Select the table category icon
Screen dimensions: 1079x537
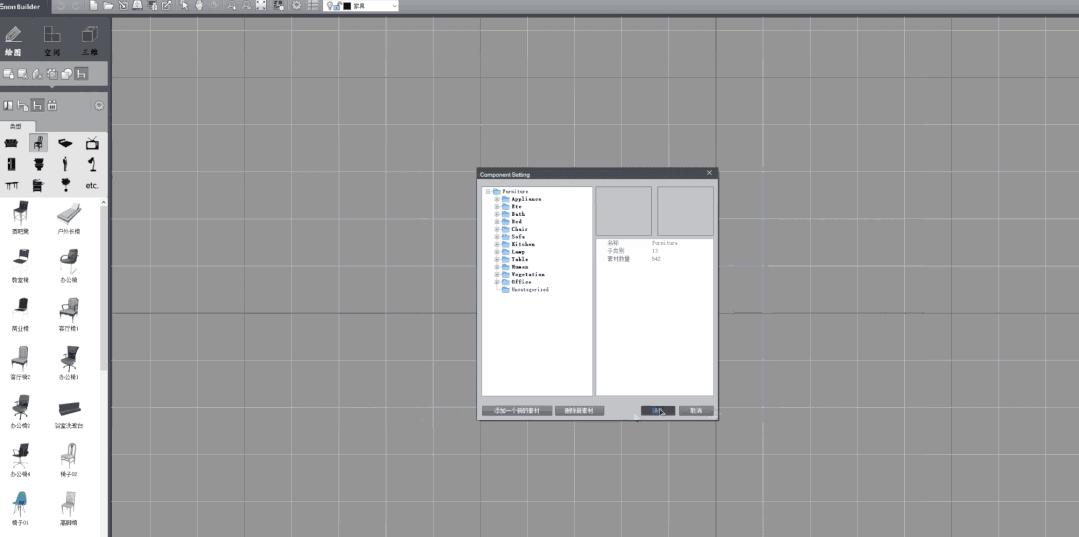[x=11, y=185]
